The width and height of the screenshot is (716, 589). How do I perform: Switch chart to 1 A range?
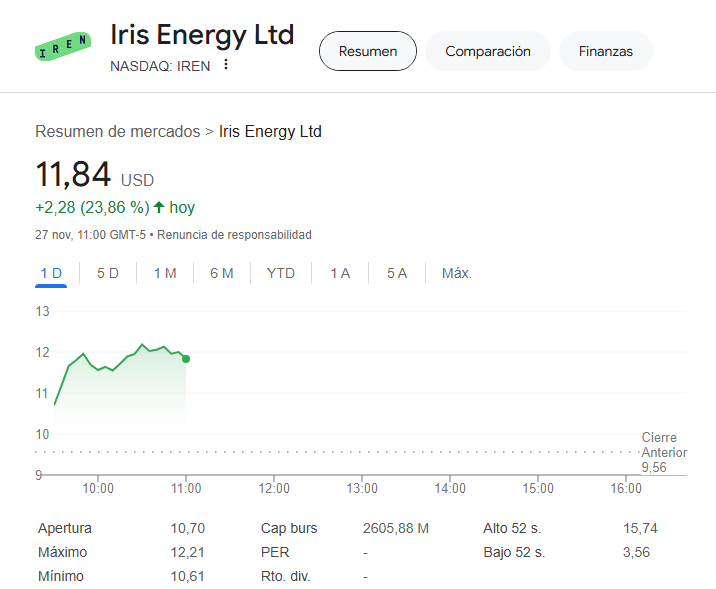pos(340,273)
